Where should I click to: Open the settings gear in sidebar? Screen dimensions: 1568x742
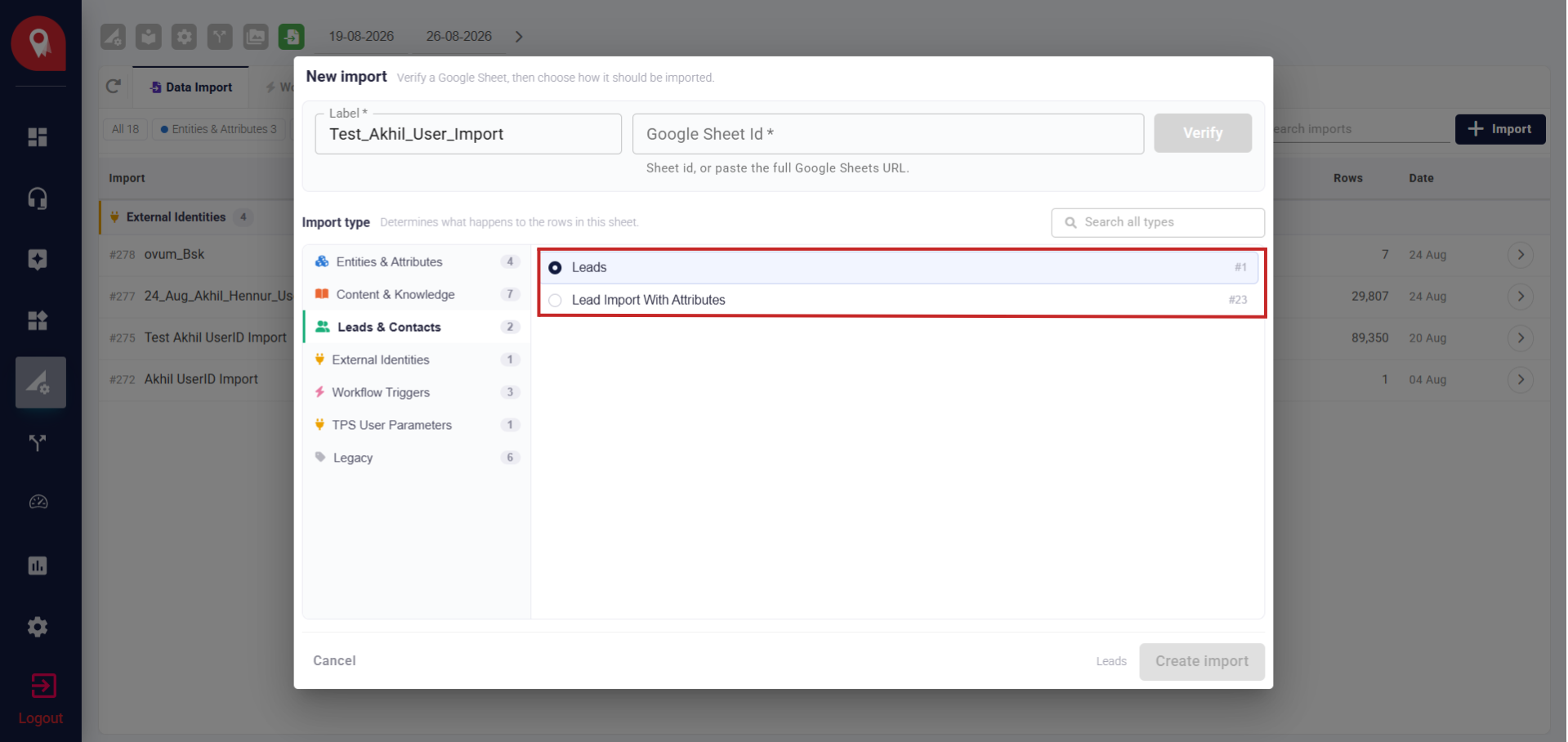tap(38, 627)
